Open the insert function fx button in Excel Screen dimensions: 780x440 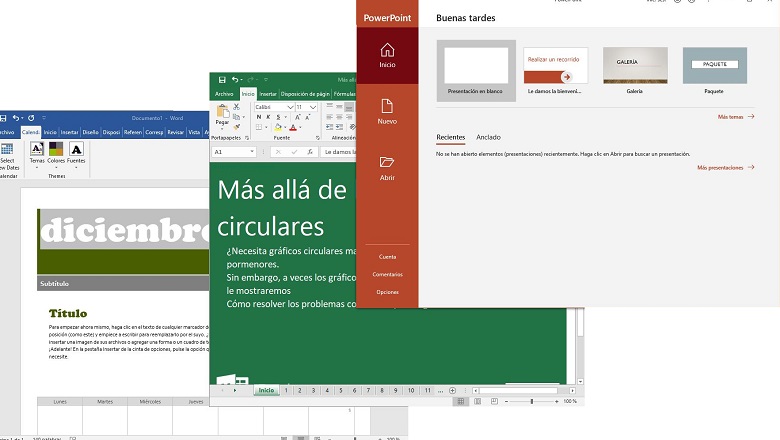click(309, 152)
